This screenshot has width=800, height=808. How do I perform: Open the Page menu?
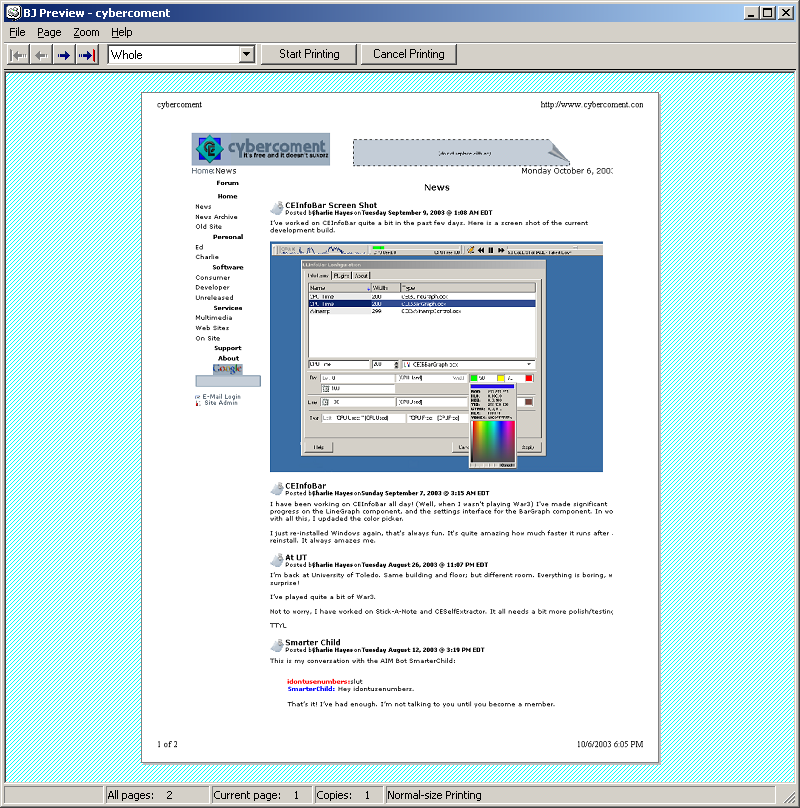coord(49,32)
